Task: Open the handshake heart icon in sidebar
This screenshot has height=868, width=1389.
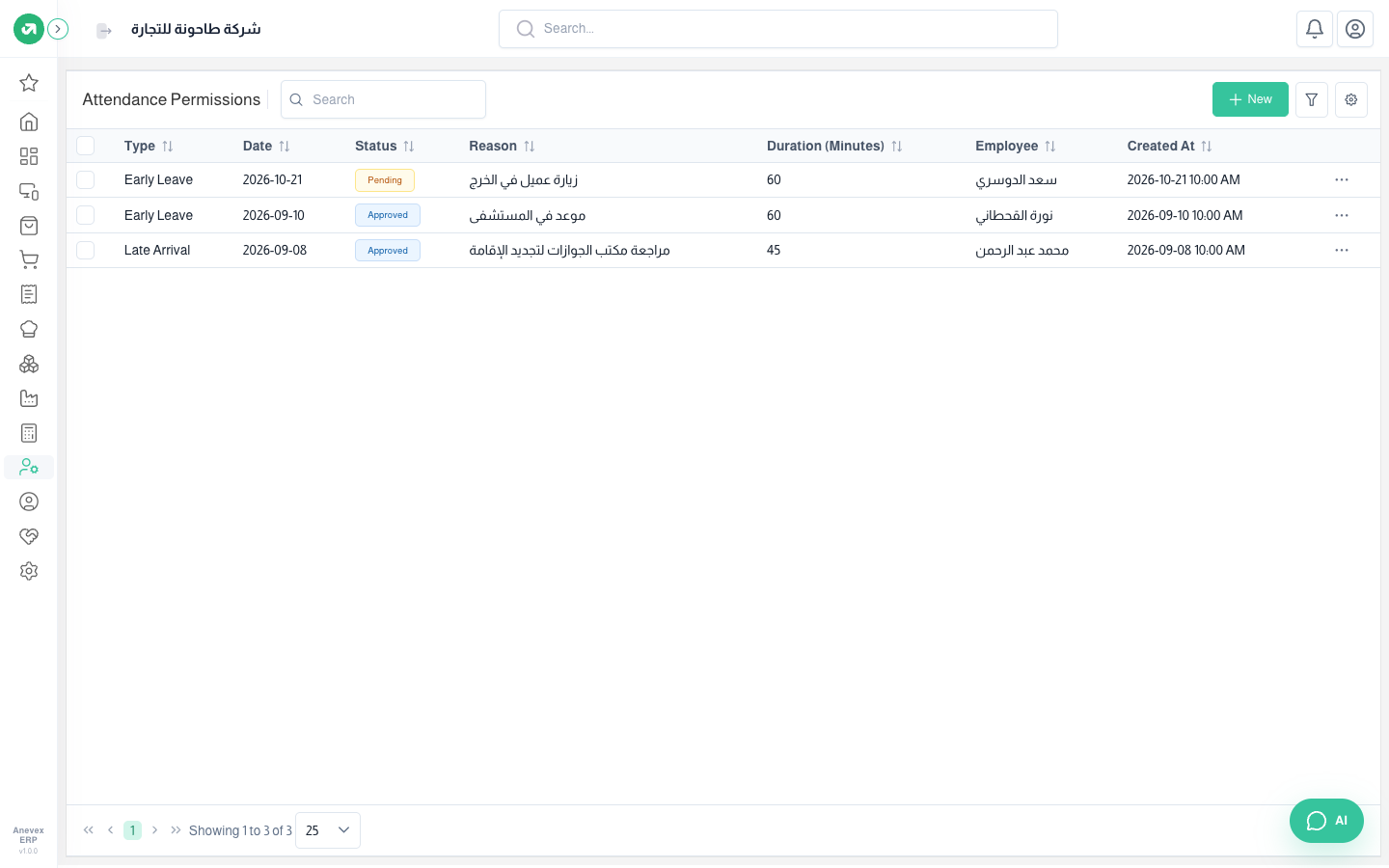Action: tap(29, 536)
